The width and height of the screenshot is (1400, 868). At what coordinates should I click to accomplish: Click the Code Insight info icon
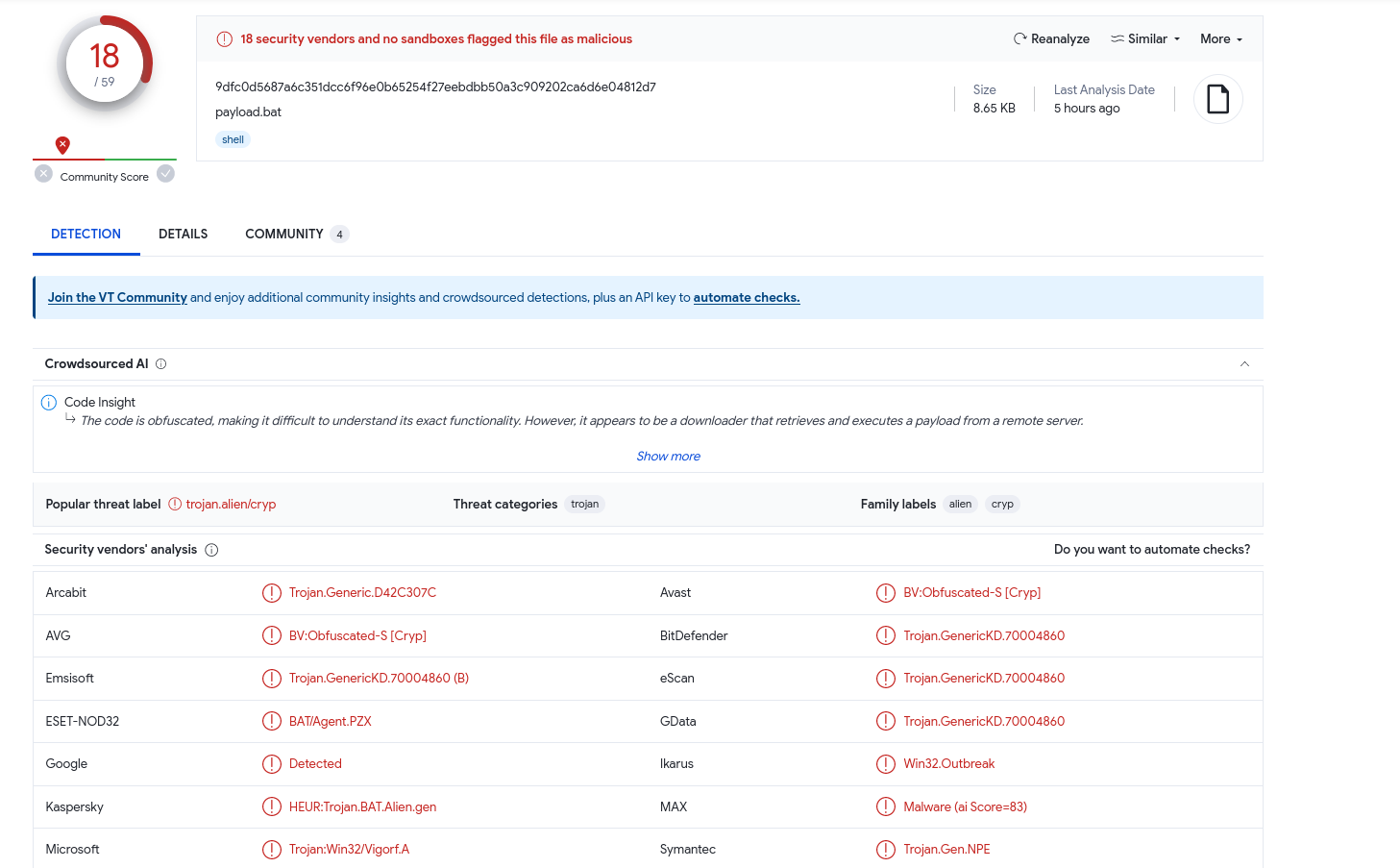coord(49,403)
